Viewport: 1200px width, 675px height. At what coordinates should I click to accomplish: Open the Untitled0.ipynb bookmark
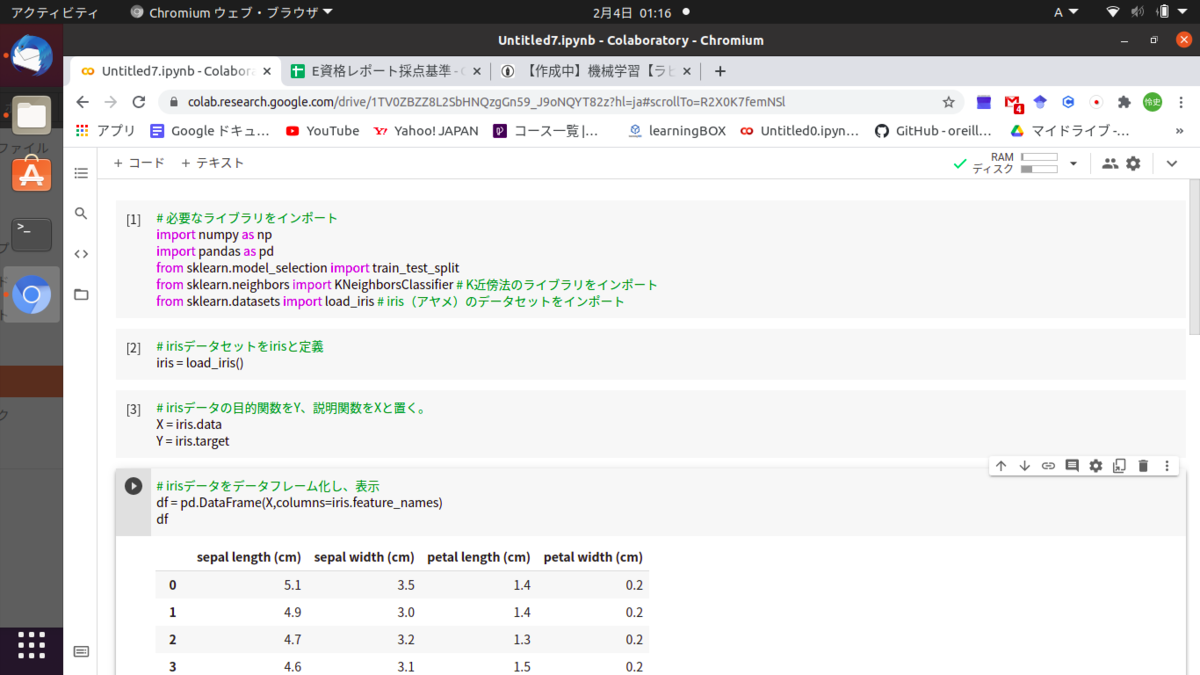pyautogui.click(x=799, y=131)
